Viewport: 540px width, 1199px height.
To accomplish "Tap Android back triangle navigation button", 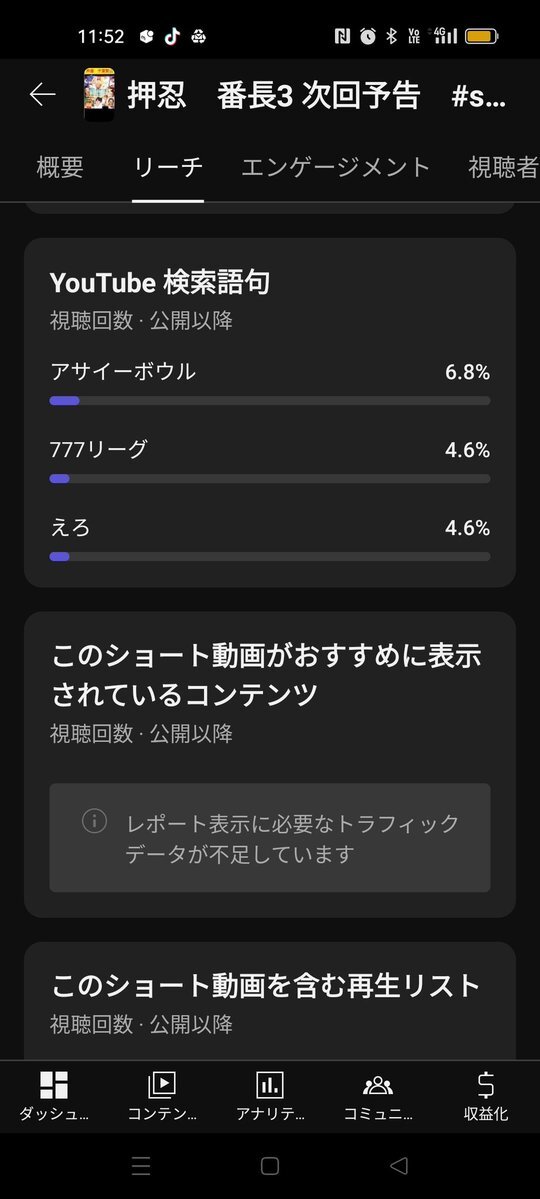I will (398, 1165).
